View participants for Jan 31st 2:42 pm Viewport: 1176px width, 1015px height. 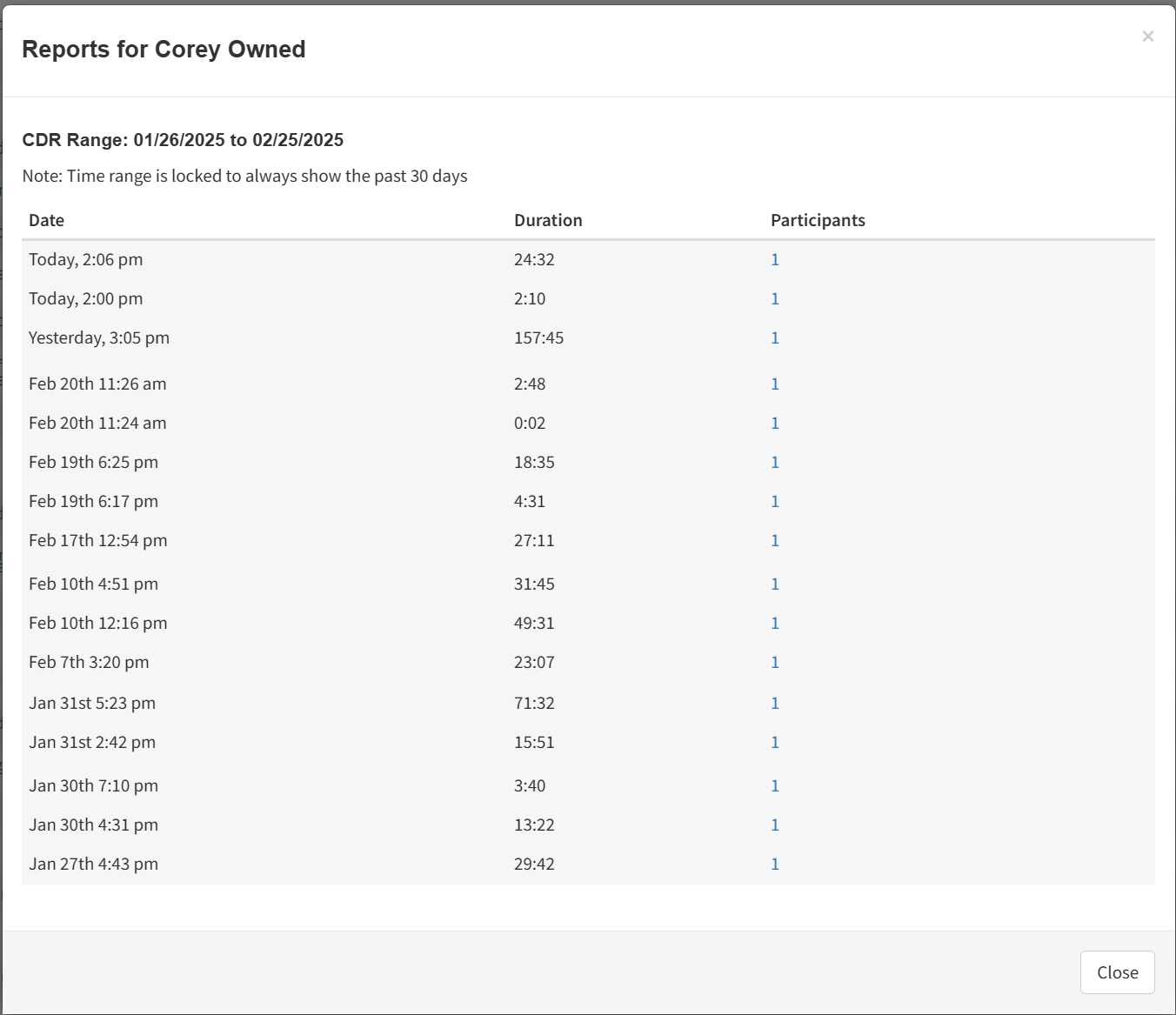(x=775, y=743)
